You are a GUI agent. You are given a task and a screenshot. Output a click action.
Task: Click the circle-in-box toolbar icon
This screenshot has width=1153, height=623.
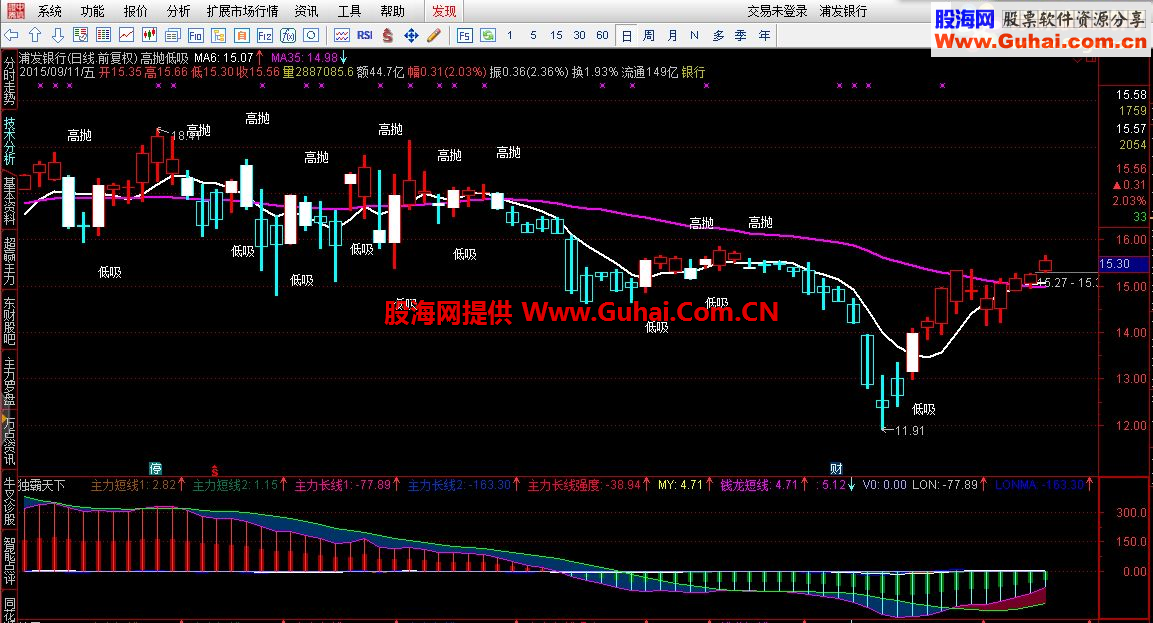[311, 35]
